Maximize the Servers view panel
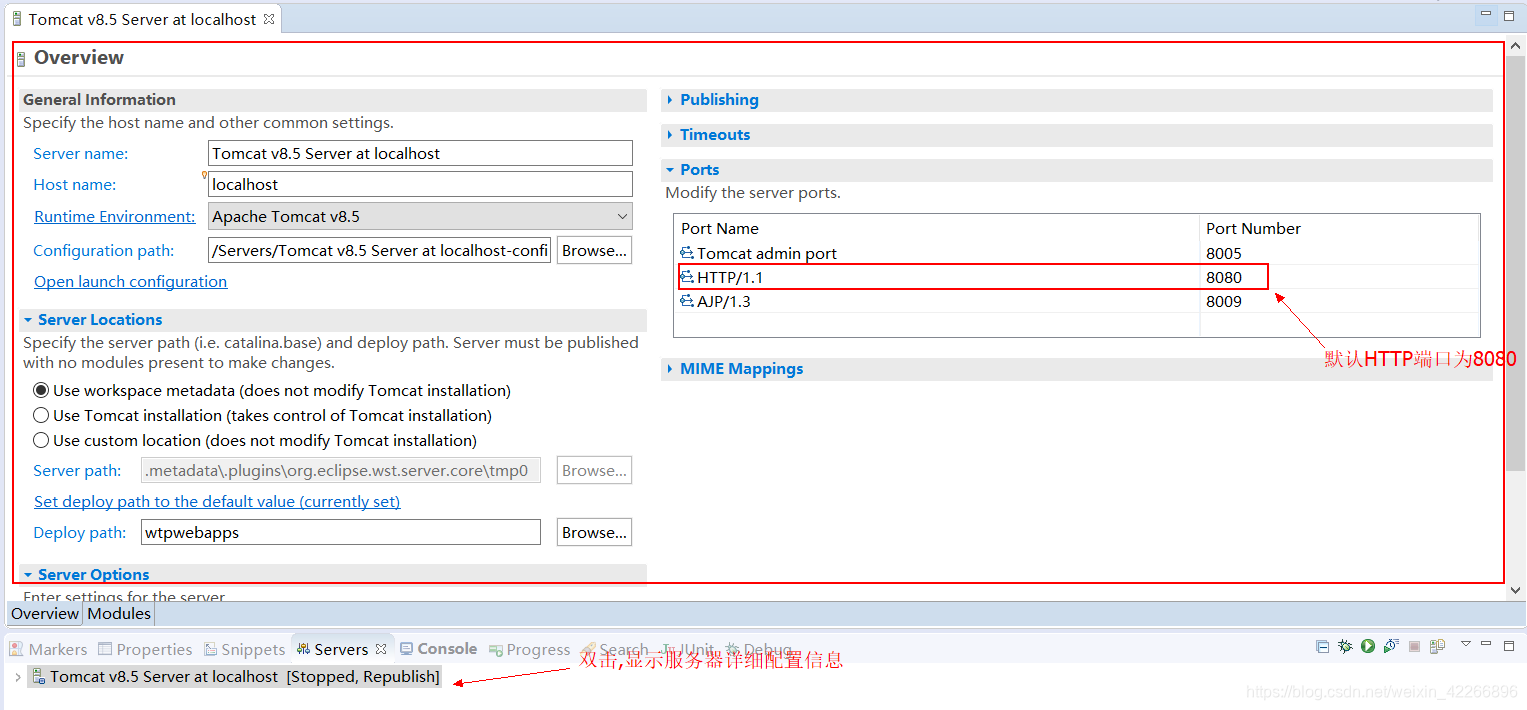1527x710 pixels. pos(1509,646)
